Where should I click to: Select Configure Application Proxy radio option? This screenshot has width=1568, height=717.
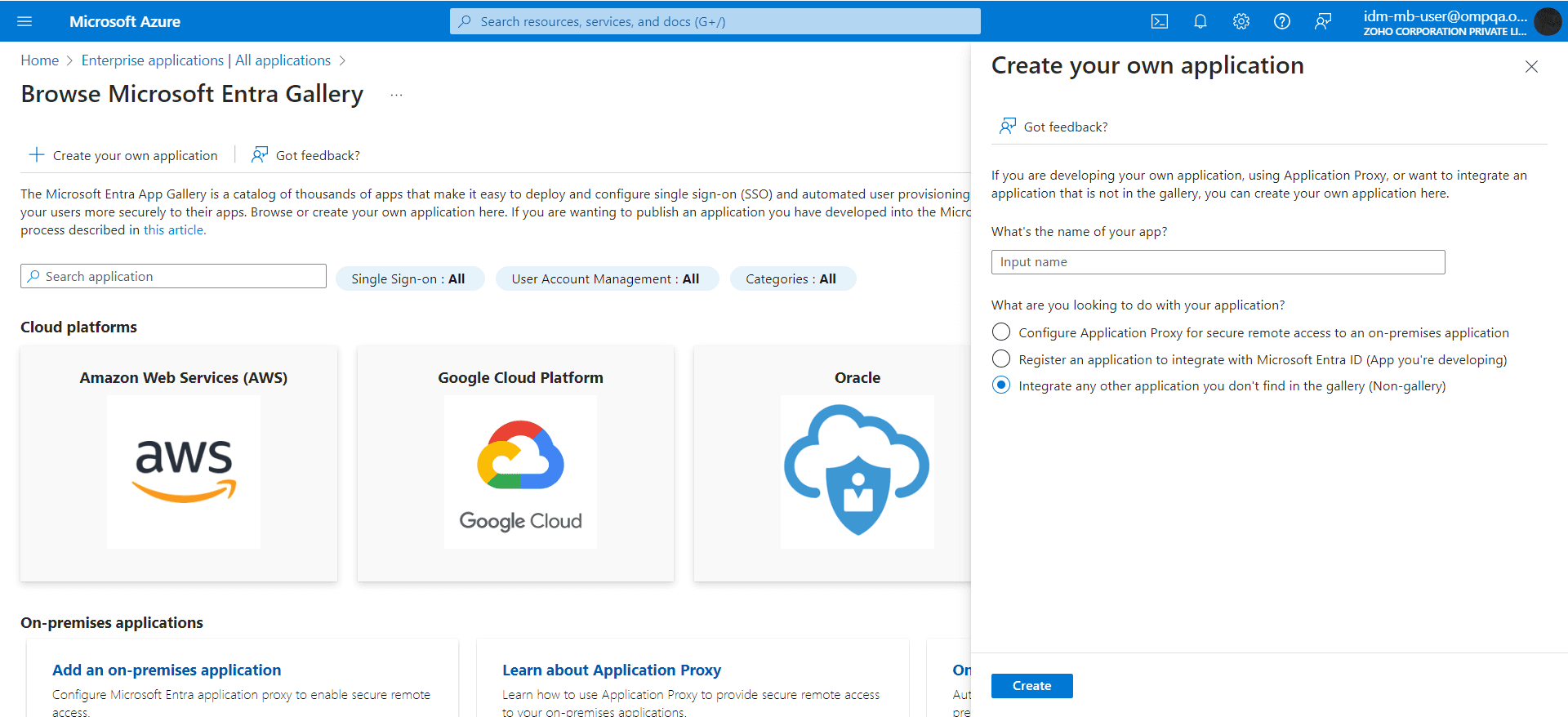(x=1001, y=332)
